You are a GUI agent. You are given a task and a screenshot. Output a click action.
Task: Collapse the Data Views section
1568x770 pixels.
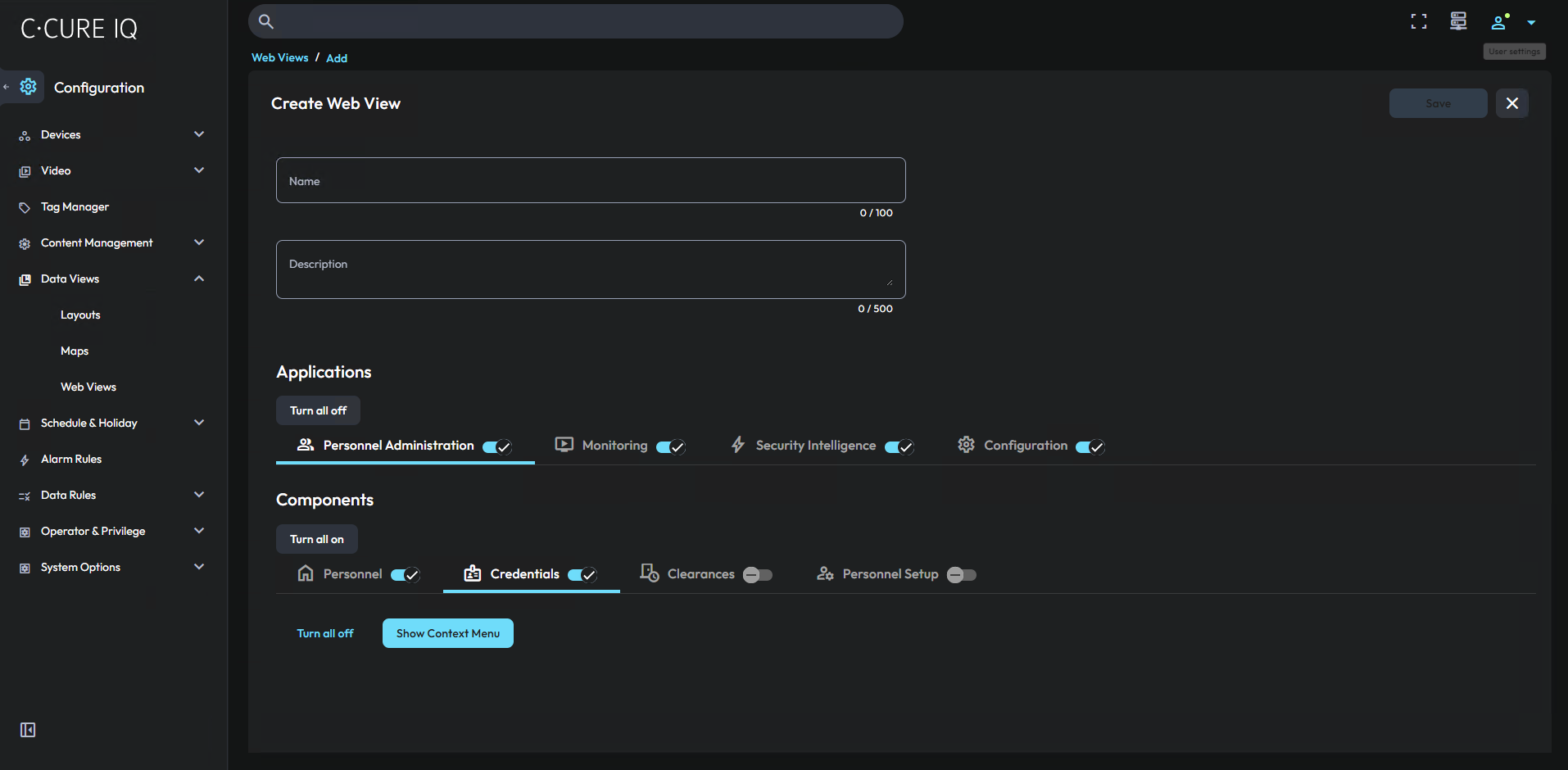pos(199,279)
